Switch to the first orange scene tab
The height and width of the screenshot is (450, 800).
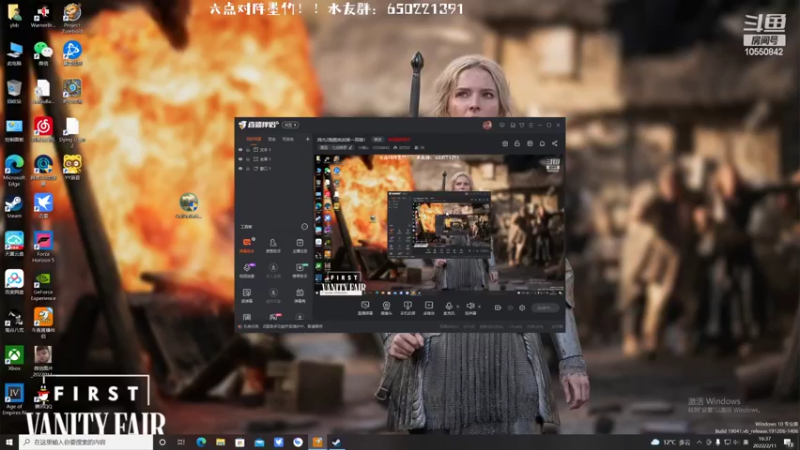[x=254, y=139]
